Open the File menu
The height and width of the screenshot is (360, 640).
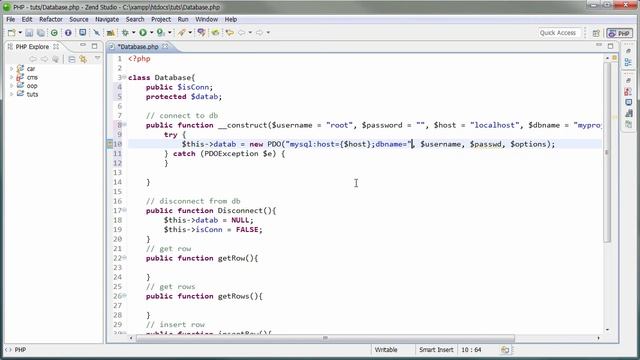tap(11, 19)
